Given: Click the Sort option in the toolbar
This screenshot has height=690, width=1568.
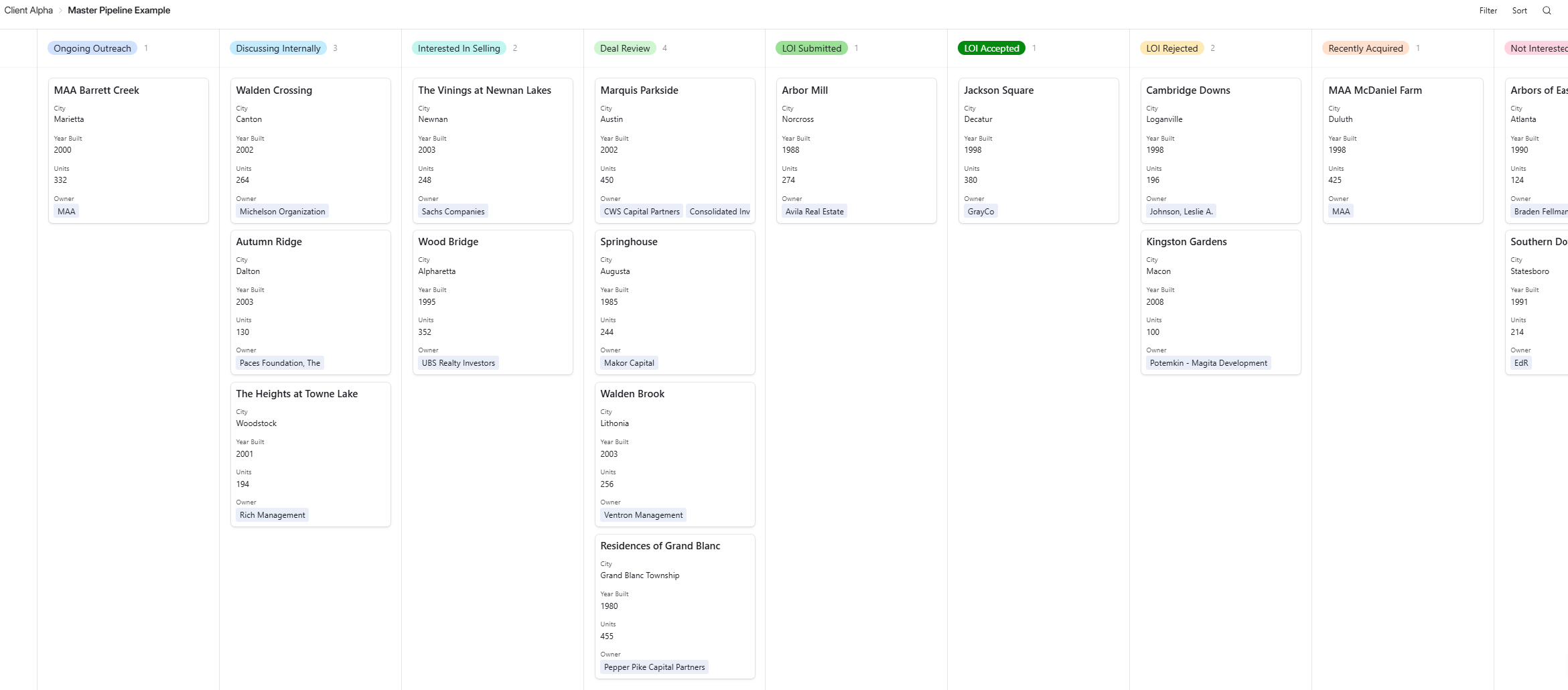Looking at the screenshot, I should pyautogui.click(x=1519, y=10).
